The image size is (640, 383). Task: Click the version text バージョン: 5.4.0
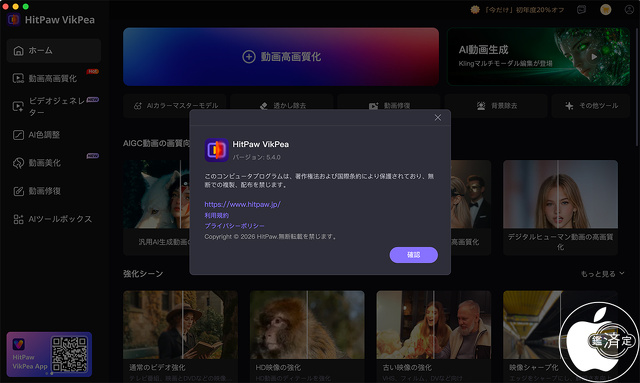[x=256, y=157]
